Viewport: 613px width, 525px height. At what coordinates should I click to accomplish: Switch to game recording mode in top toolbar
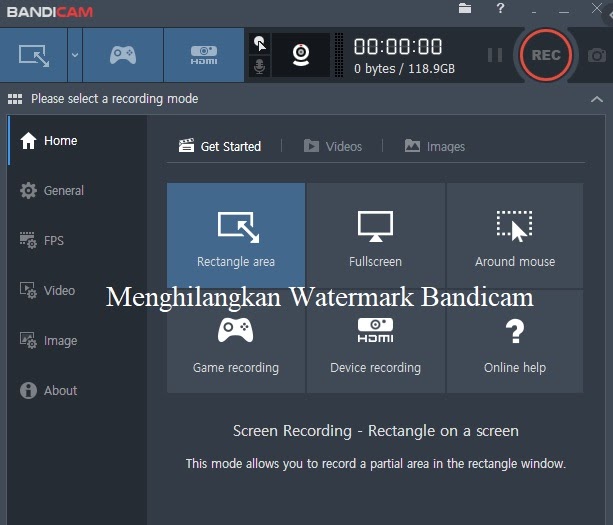[123, 55]
